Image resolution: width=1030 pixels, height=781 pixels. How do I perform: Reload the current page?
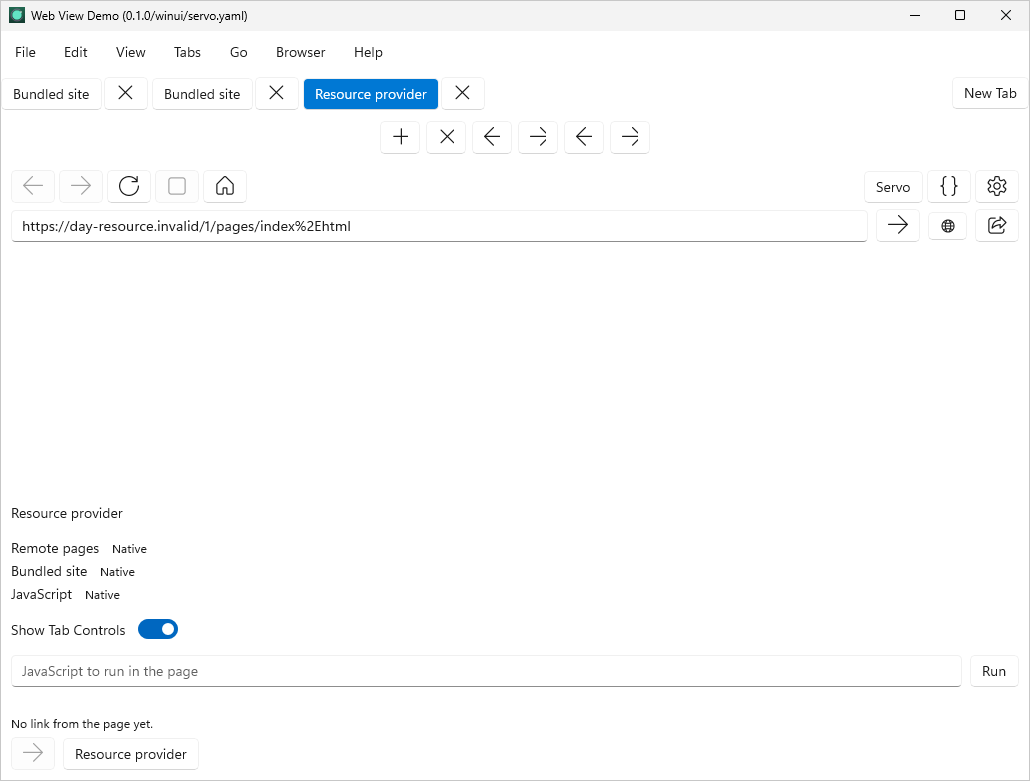129,187
